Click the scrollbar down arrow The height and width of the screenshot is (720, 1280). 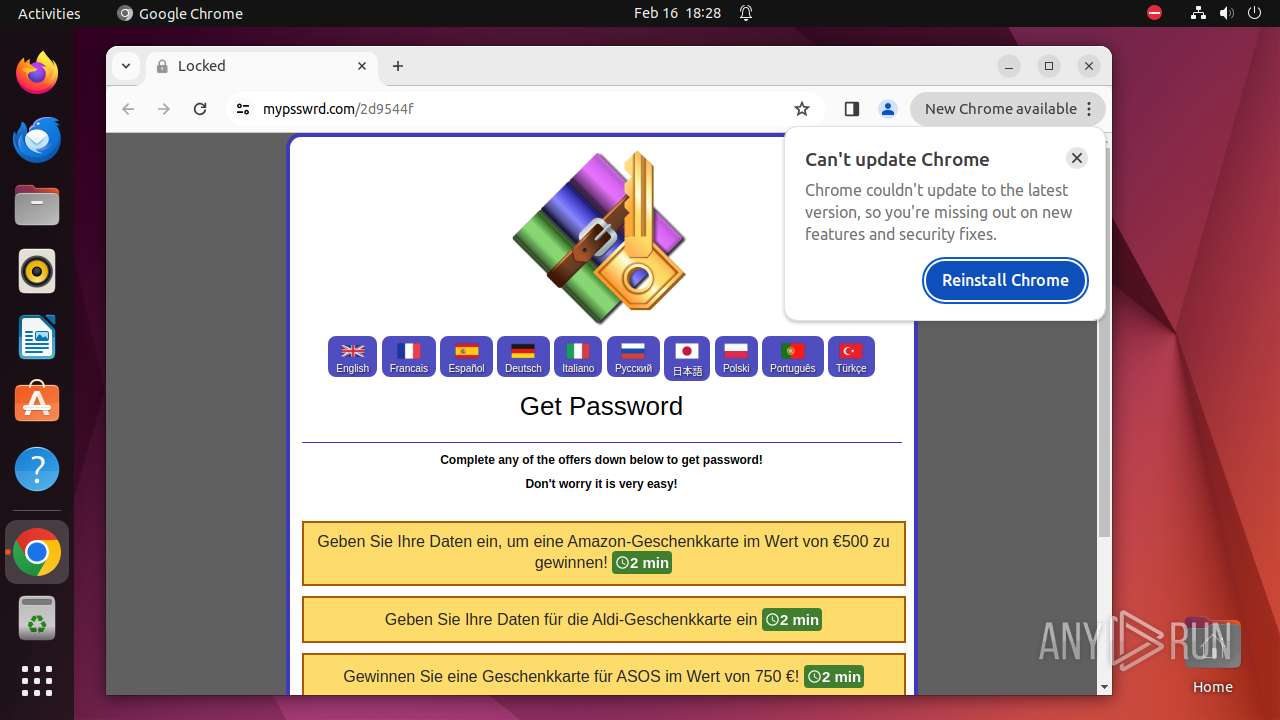coord(1104,687)
